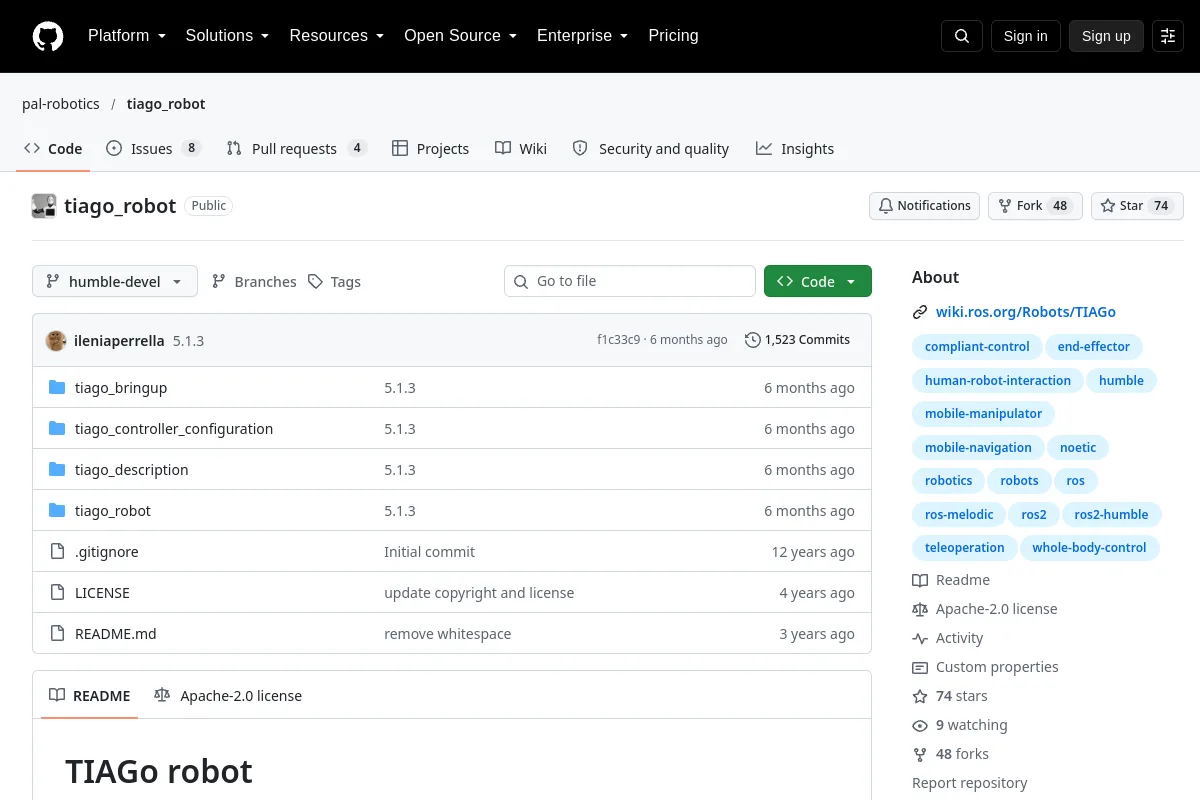Click the README.md file icon
The height and width of the screenshot is (800, 1200).
[57, 634]
